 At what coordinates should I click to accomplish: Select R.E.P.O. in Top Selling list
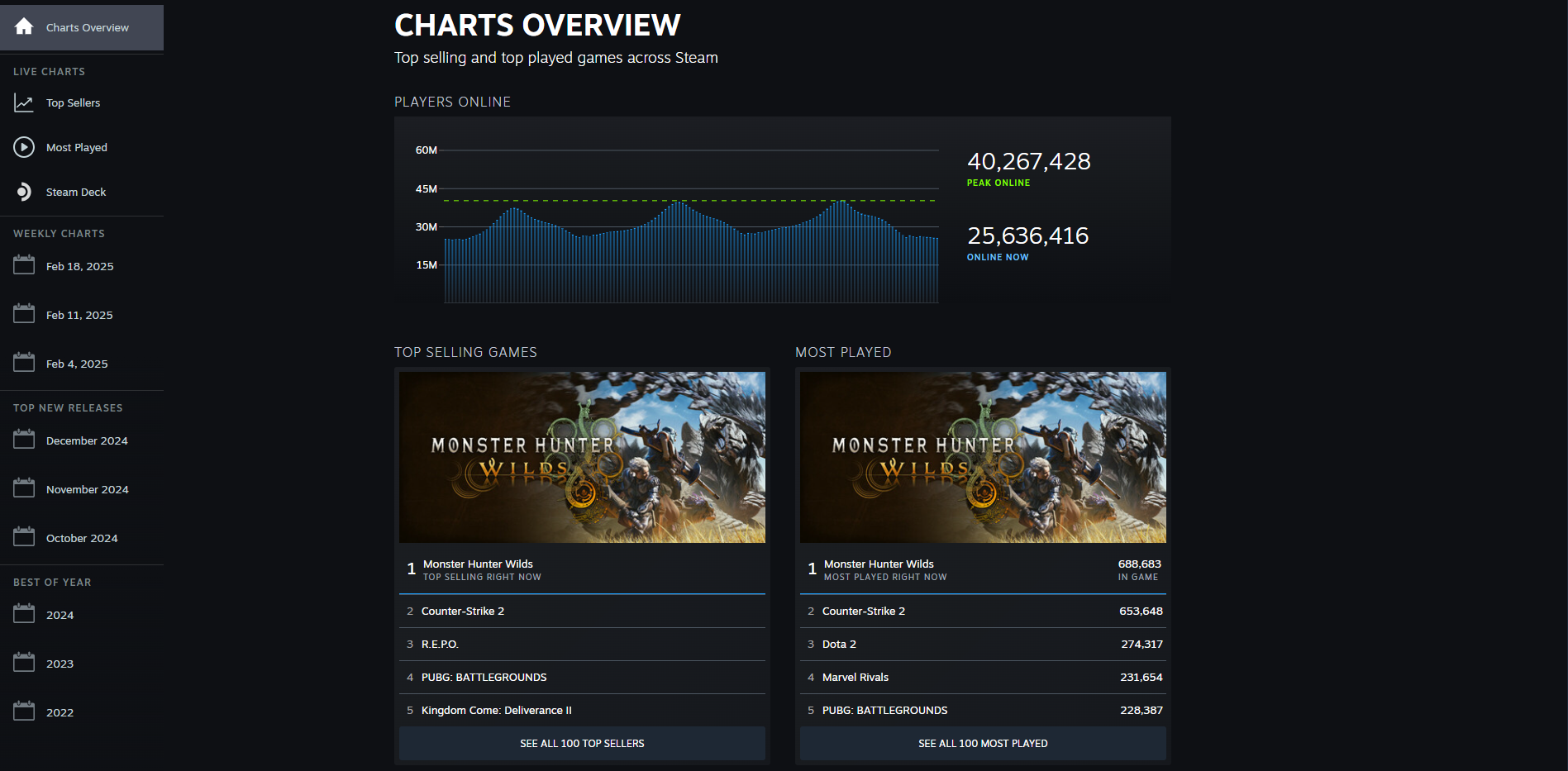[582, 645]
